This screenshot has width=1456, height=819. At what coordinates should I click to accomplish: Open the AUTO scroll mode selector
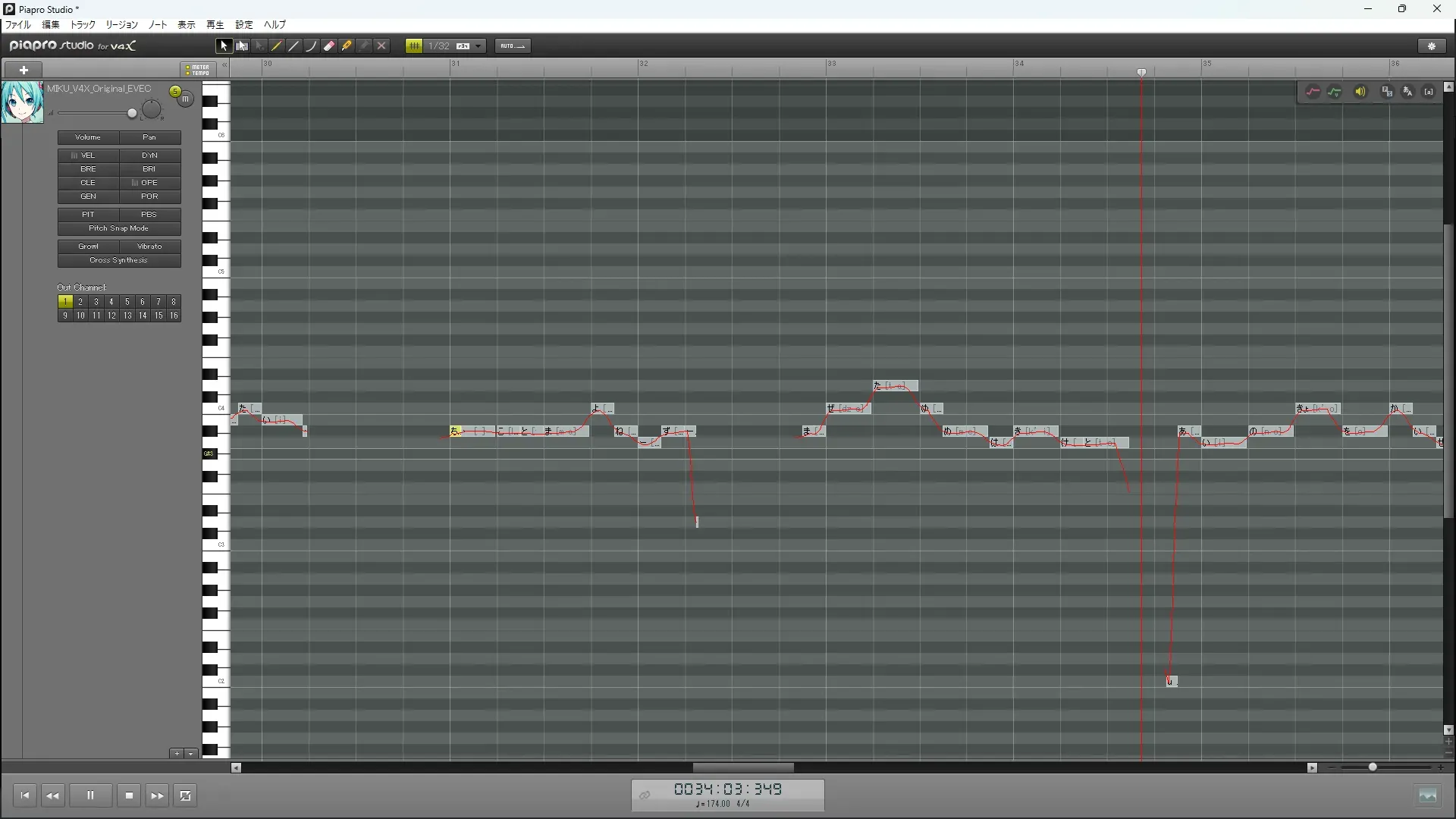(513, 46)
